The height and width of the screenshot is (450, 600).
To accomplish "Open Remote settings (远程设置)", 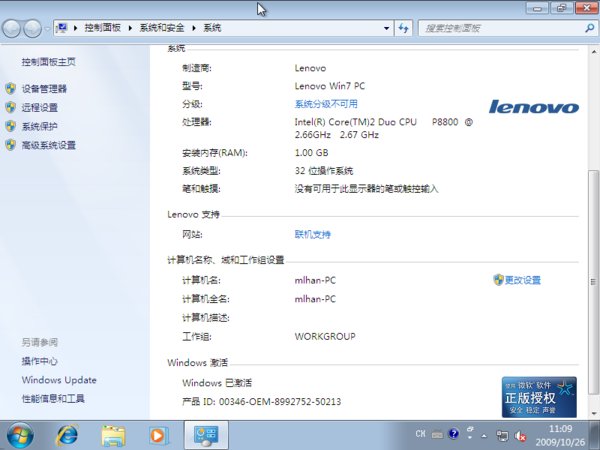I will pyautogui.click(x=40, y=108).
